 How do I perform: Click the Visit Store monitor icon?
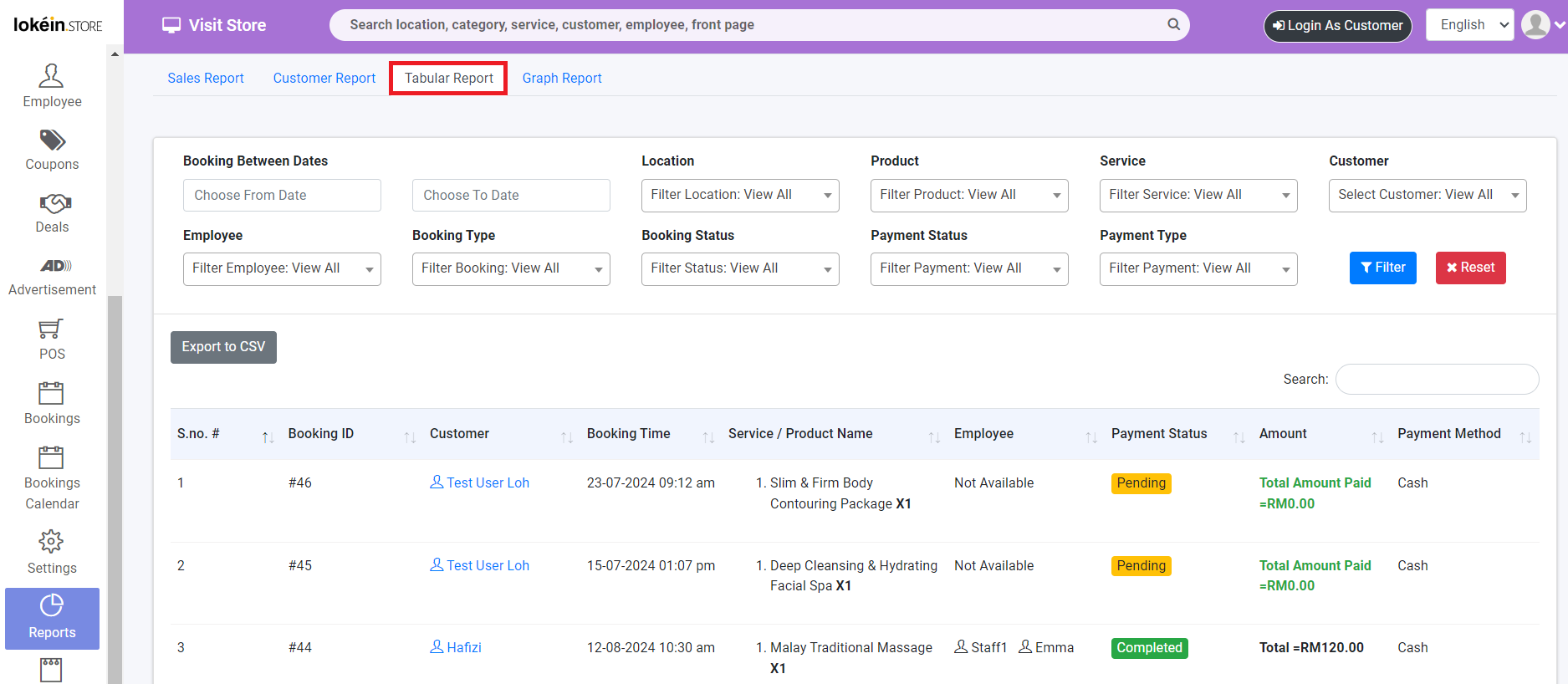click(x=171, y=25)
